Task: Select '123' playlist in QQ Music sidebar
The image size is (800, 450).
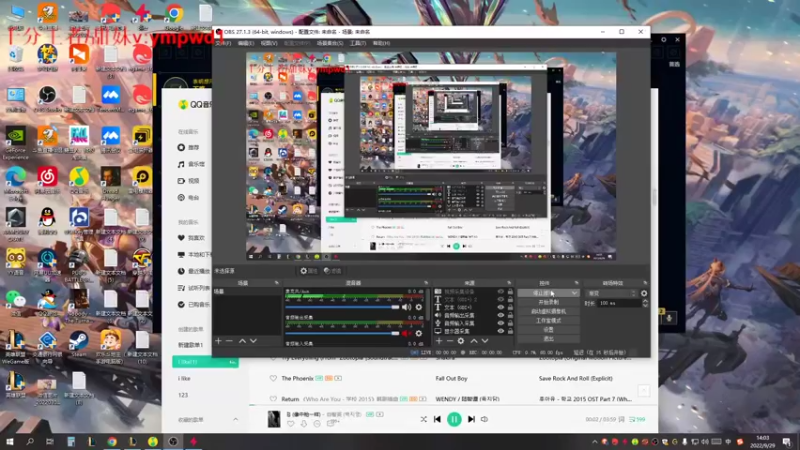Action: tap(183, 395)
